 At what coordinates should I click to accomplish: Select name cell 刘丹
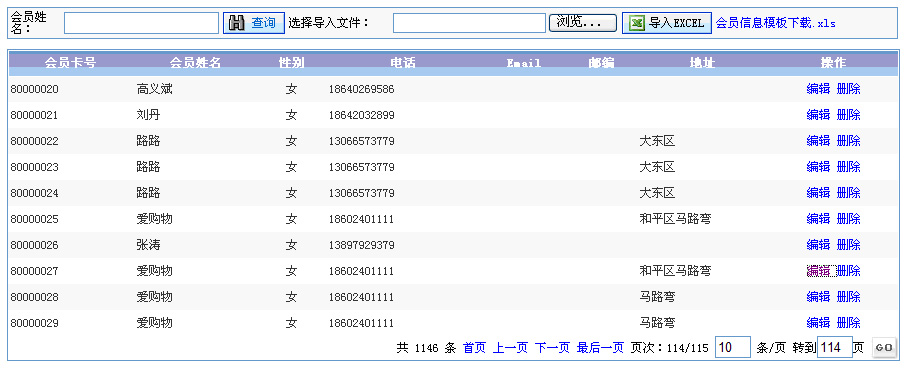(x=148, y=115)
